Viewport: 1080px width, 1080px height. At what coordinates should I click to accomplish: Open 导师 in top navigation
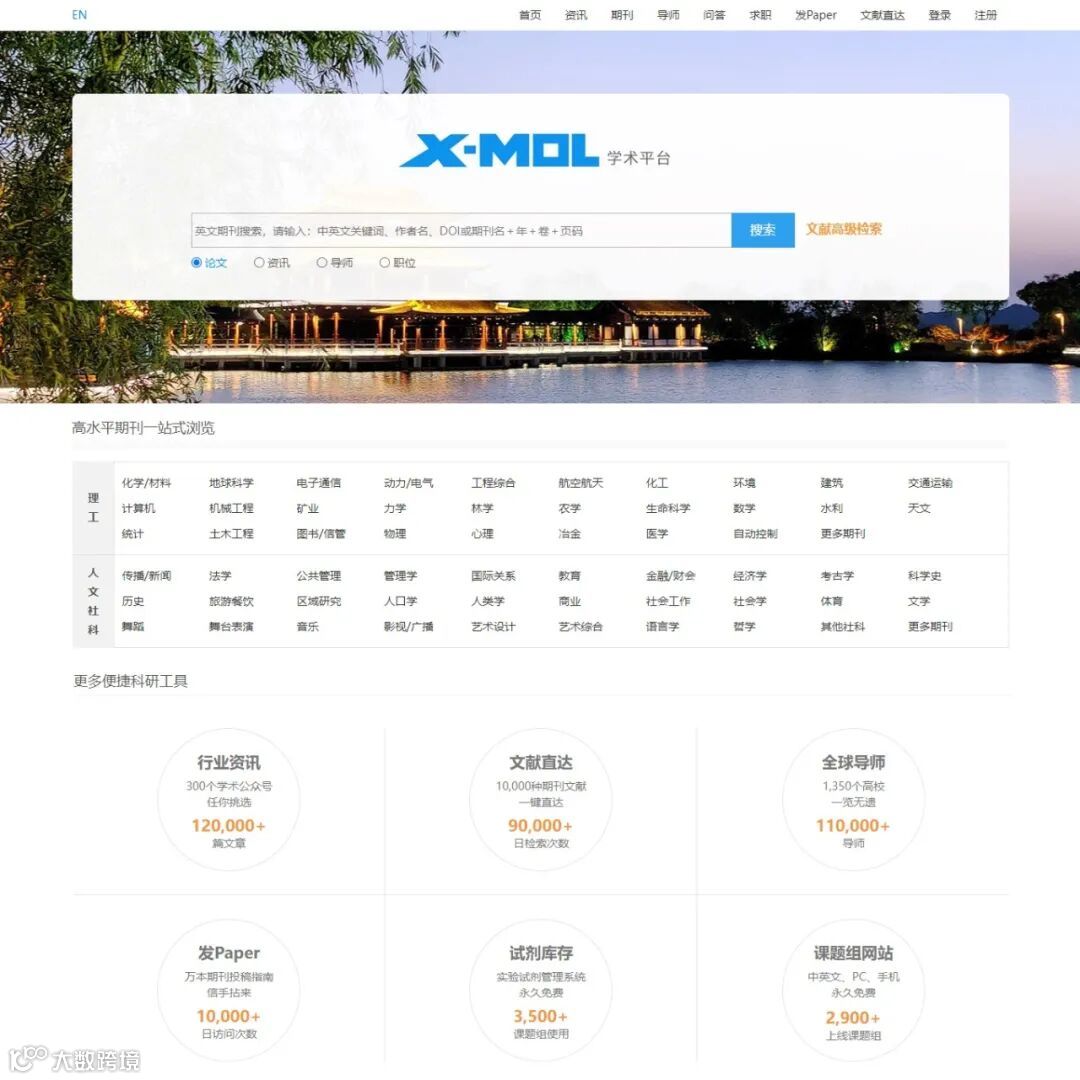coord(668,14)
